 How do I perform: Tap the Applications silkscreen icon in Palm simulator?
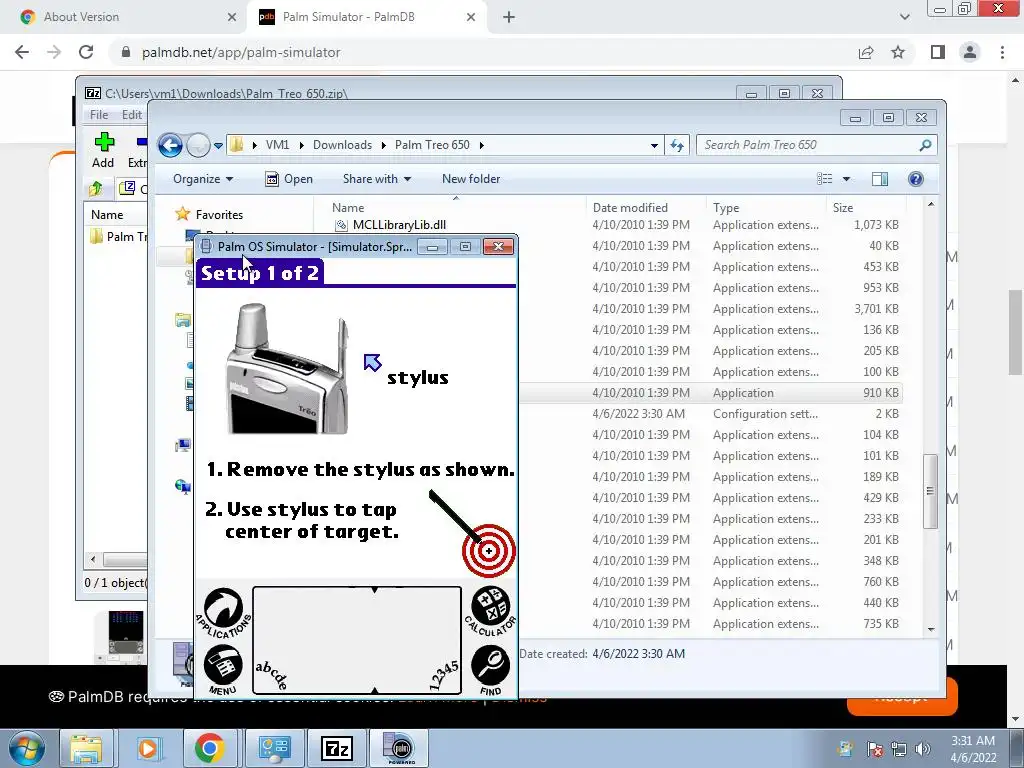pos(223,612)
